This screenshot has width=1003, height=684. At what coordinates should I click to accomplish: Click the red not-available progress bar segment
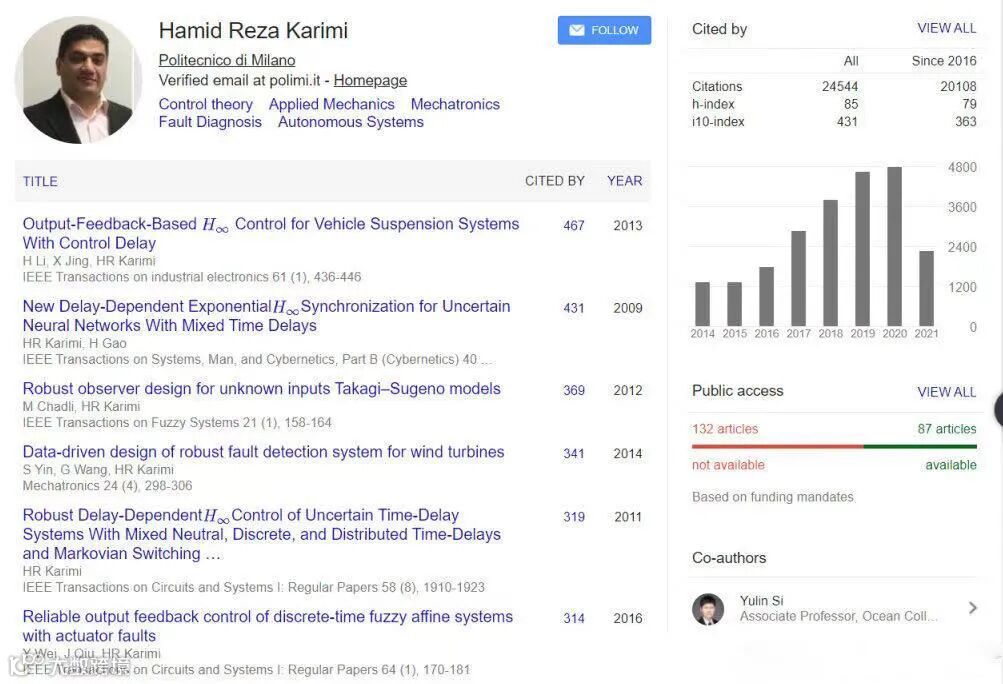(x=777, y=446)
